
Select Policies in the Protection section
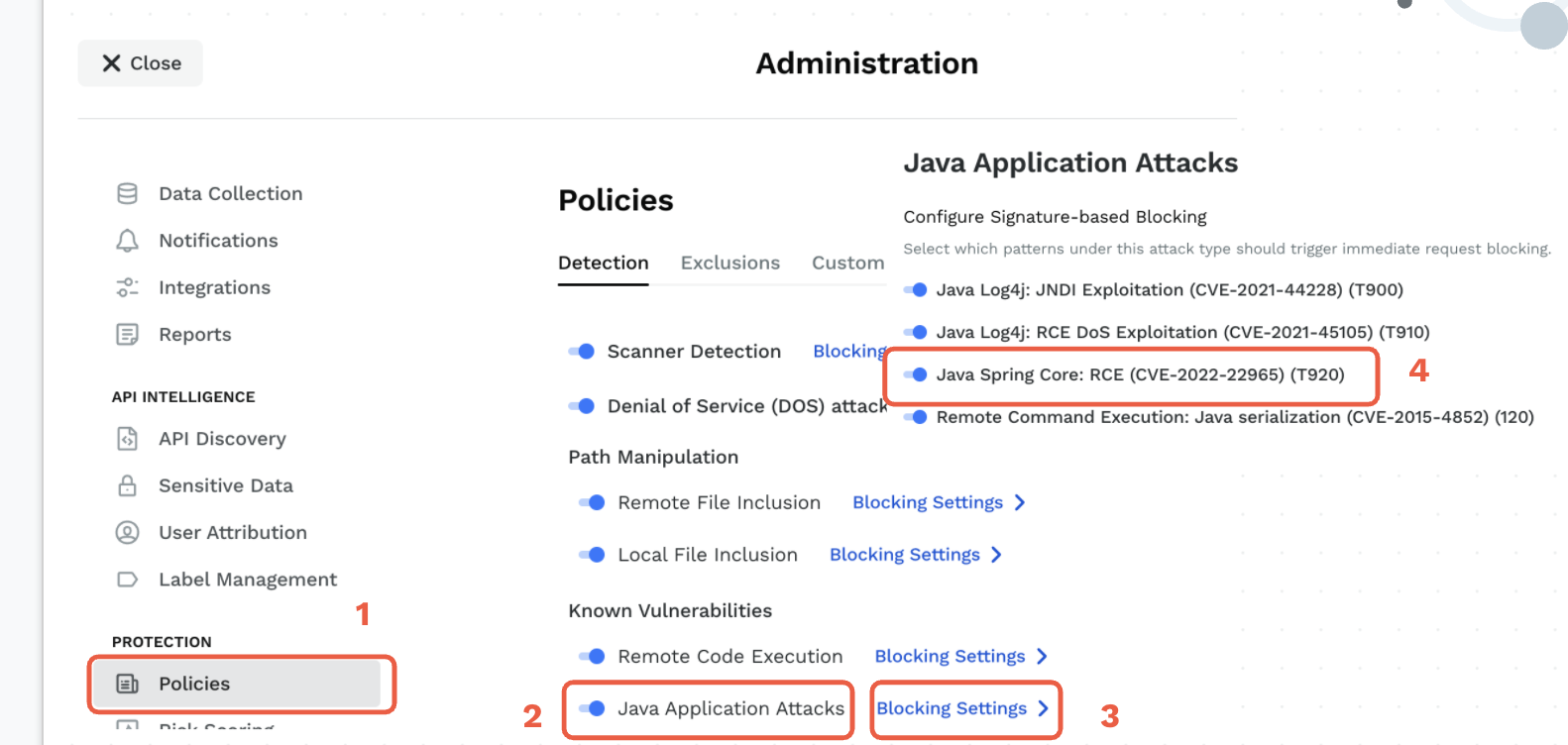click(x=194, y=684)
